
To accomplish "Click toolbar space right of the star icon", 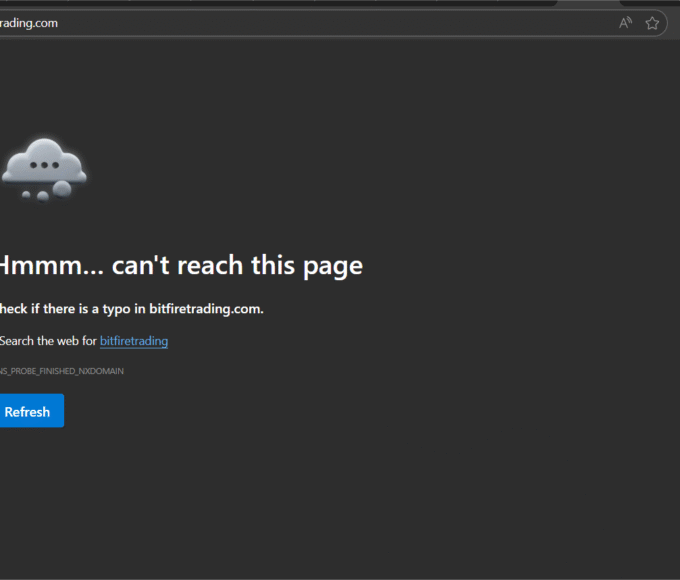I will click(673, 23).
